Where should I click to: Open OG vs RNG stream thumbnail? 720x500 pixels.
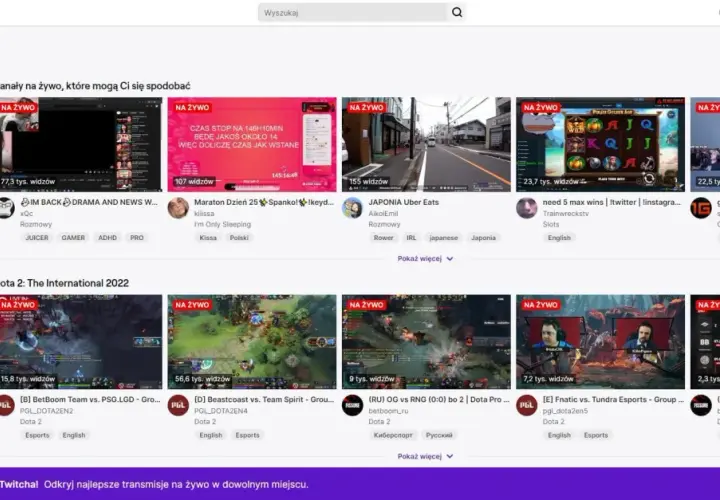point(426,342)
